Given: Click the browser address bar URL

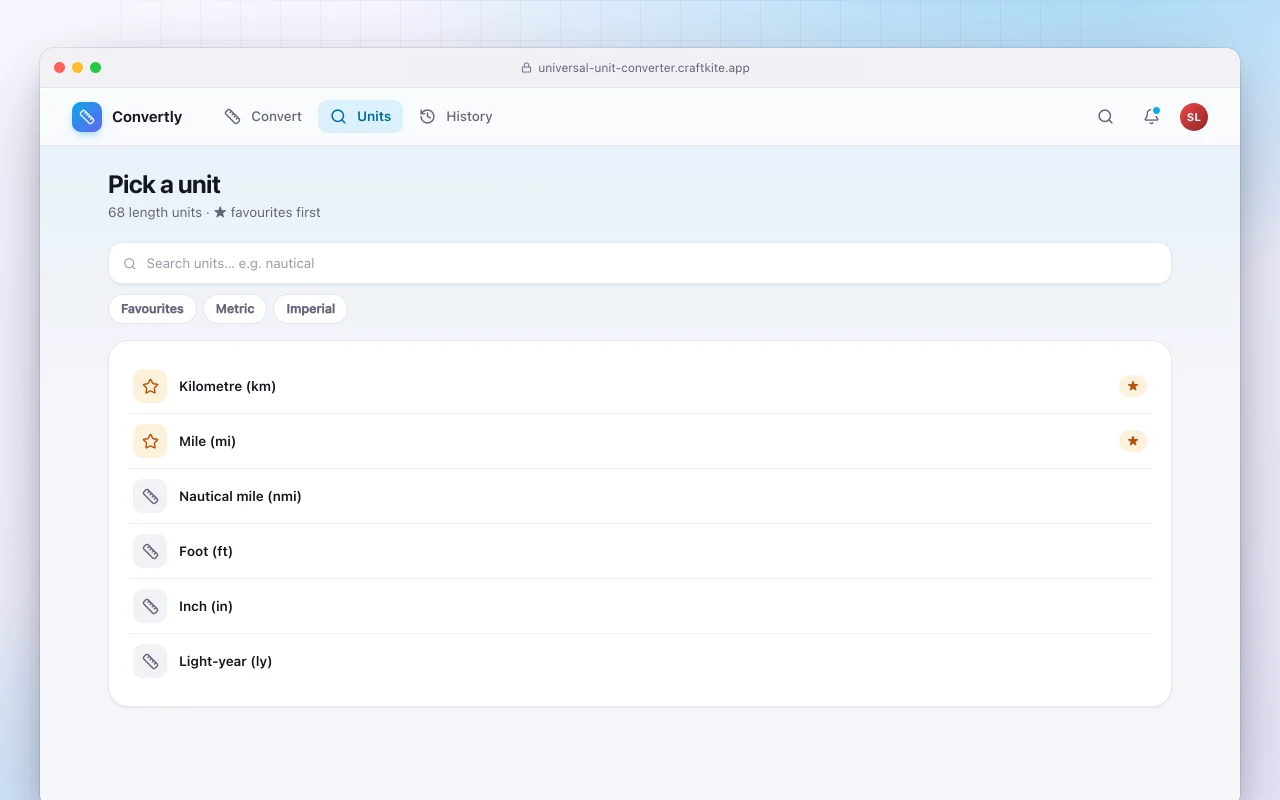Looking at the screenshot, I should [644, 68].
